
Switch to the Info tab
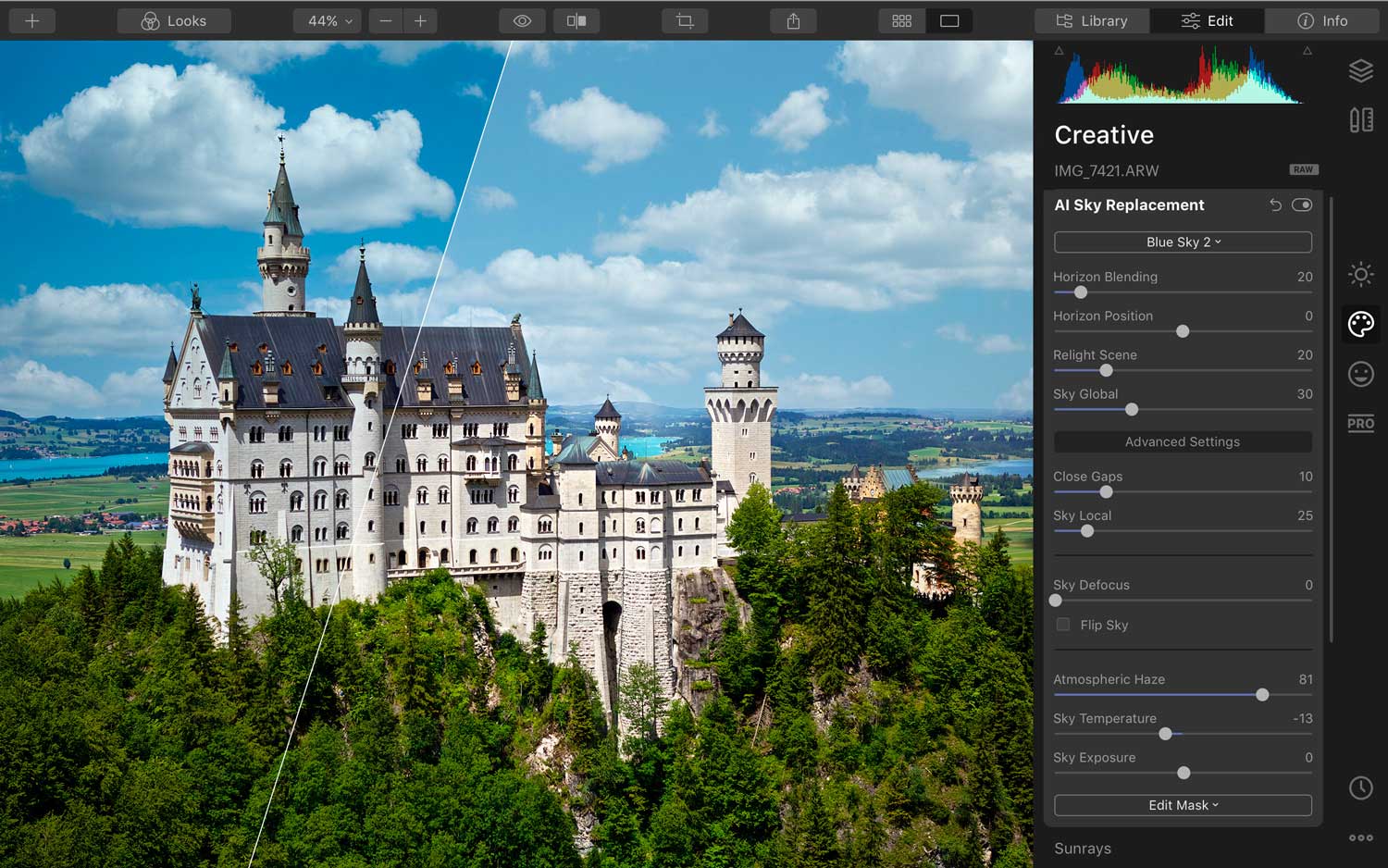[1322, 20]
